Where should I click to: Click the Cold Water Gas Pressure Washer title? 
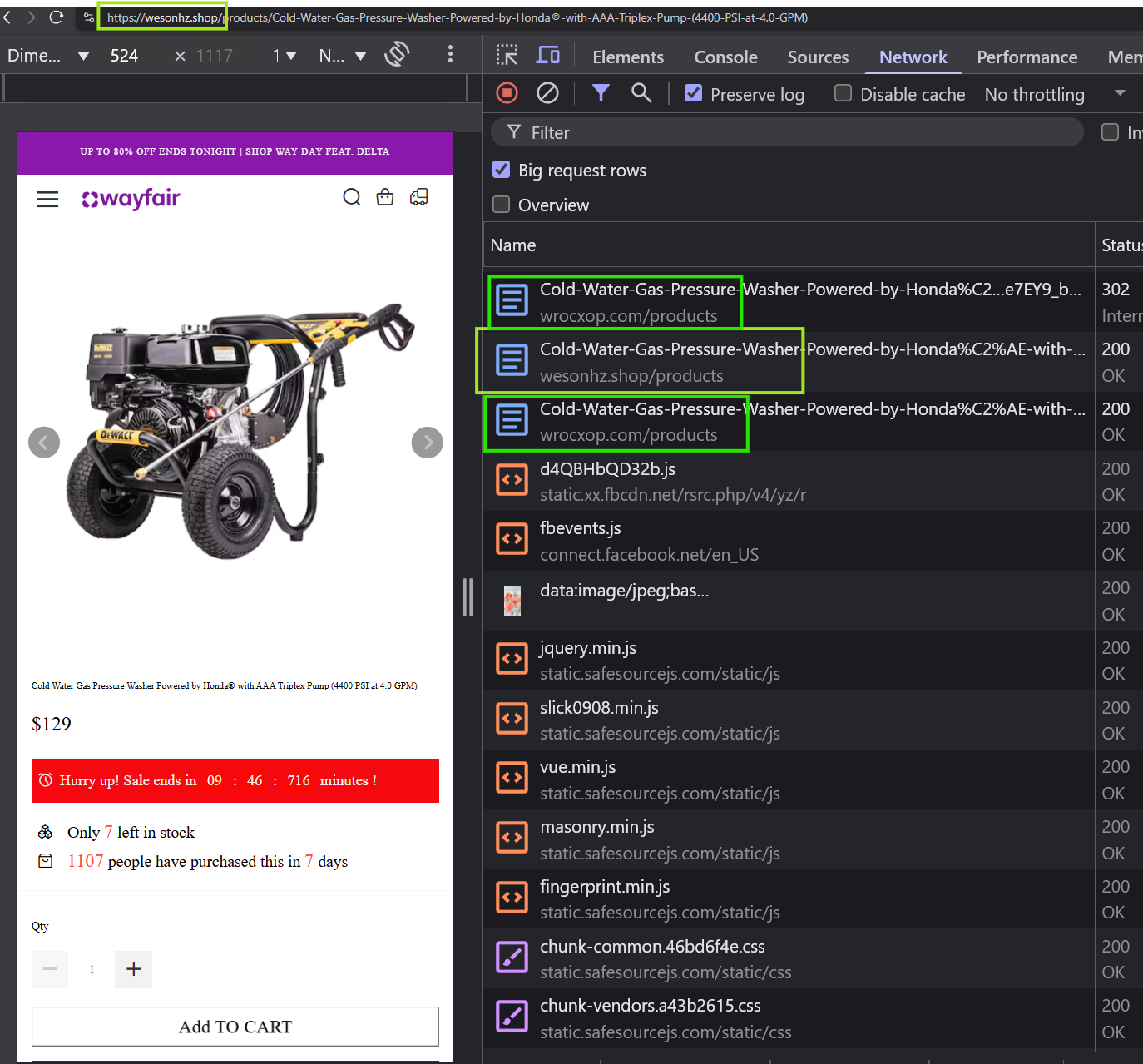point(225,685)
